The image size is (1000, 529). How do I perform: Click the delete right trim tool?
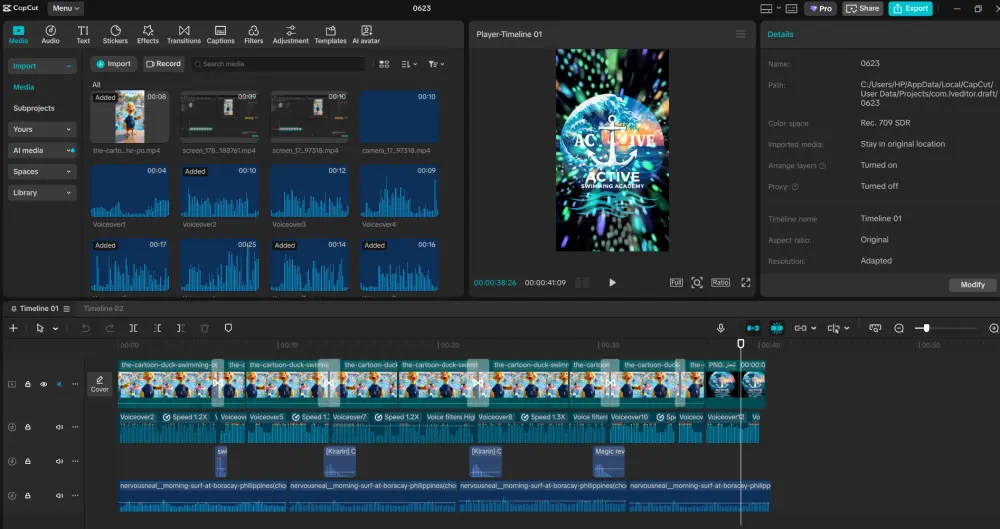pyautogui.click(x=181, y=328)
